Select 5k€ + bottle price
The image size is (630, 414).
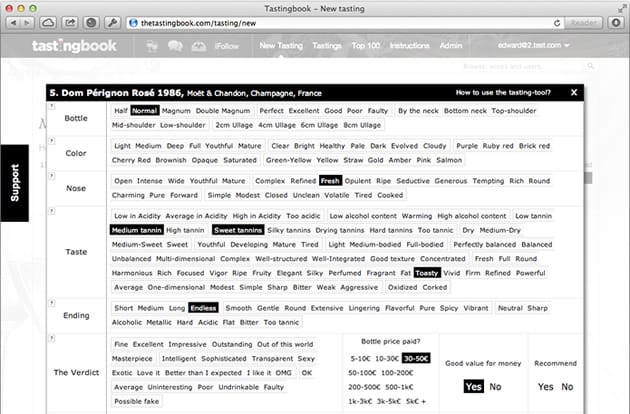pos(415,401)
